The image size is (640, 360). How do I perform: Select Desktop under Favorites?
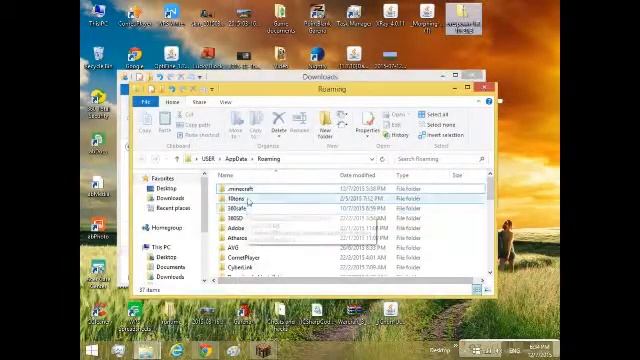[166, 189]
